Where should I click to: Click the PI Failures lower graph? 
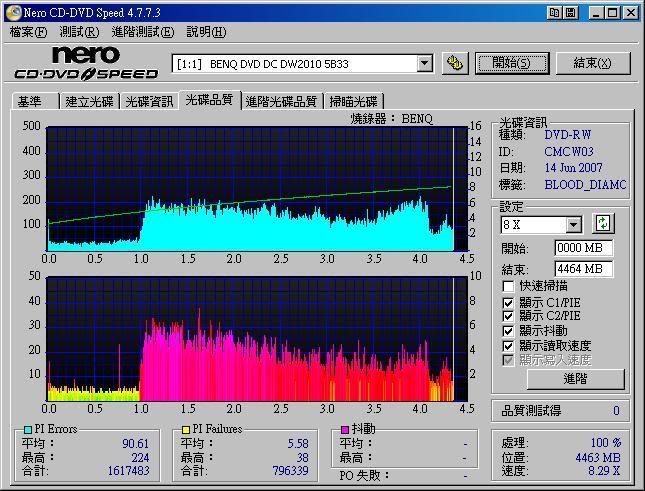coord(257,339)
